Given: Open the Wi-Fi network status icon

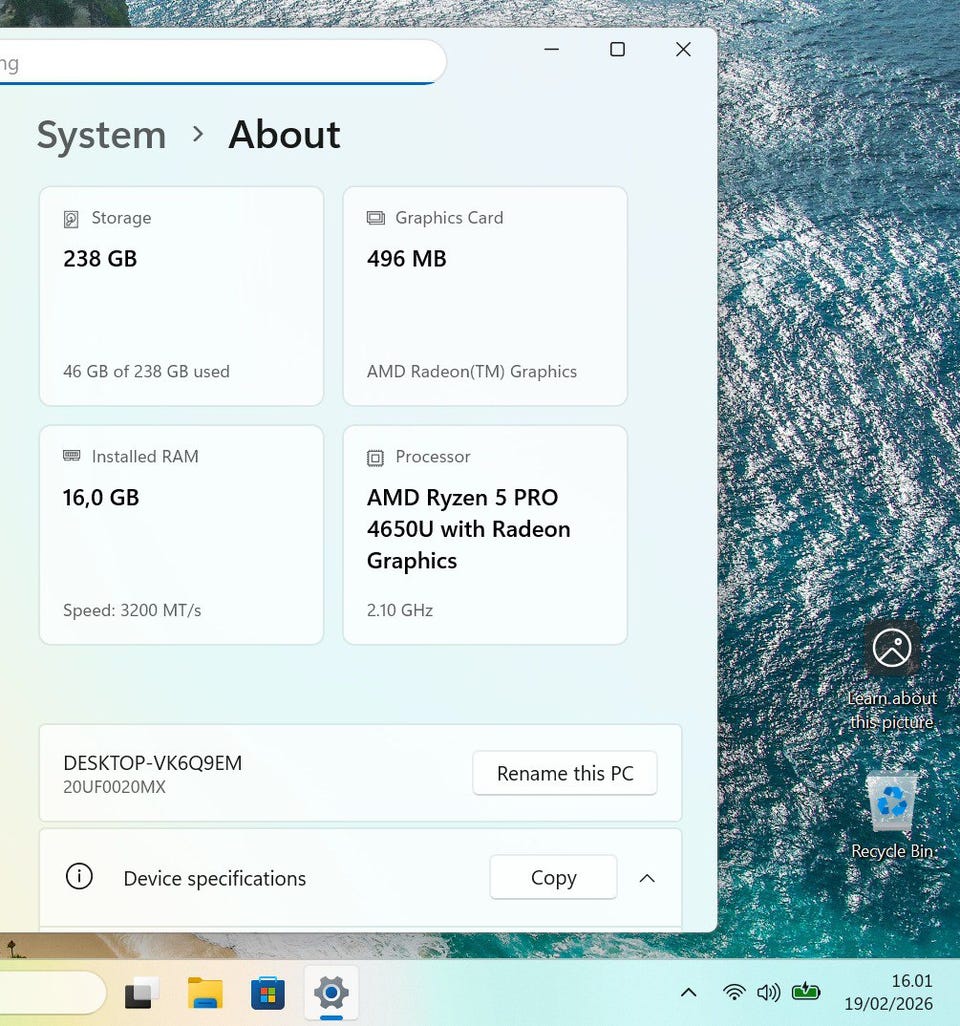Looking at the screenshot, I should click(x=734, y=993).
